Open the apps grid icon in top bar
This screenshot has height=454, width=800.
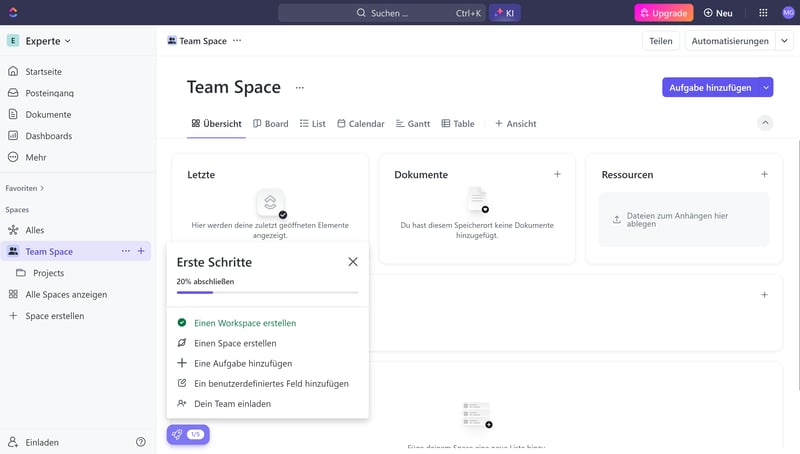click(x=763, y=13)
